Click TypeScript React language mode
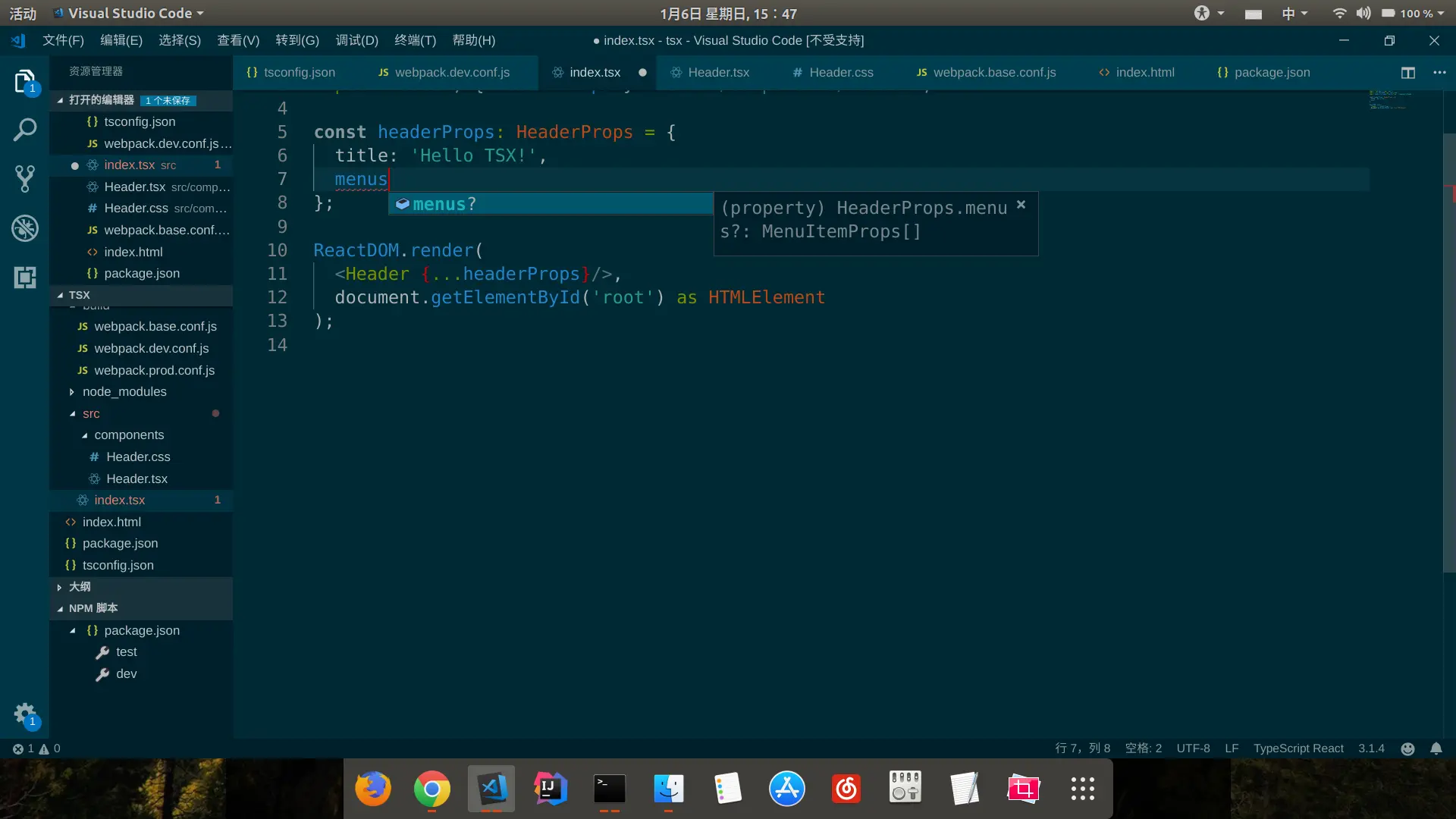The height and width of the screenshot is (819, 1456). pos(1298,748)
